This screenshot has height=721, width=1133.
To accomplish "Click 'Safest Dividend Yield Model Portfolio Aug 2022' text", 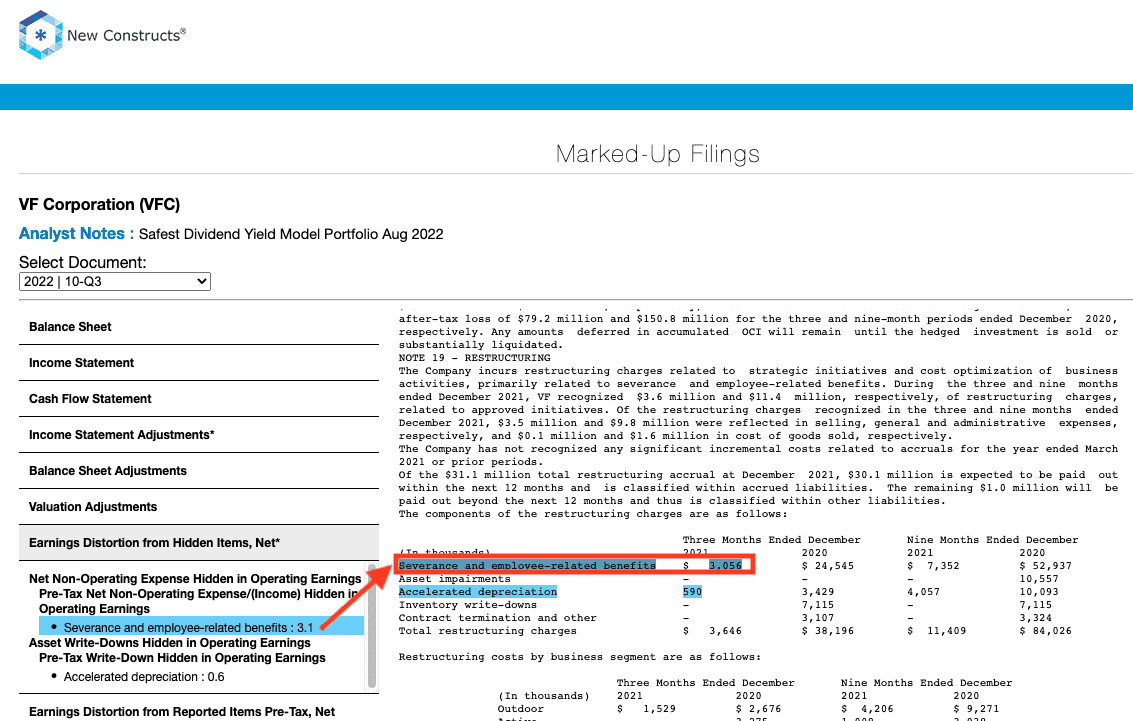I will 291,234.
